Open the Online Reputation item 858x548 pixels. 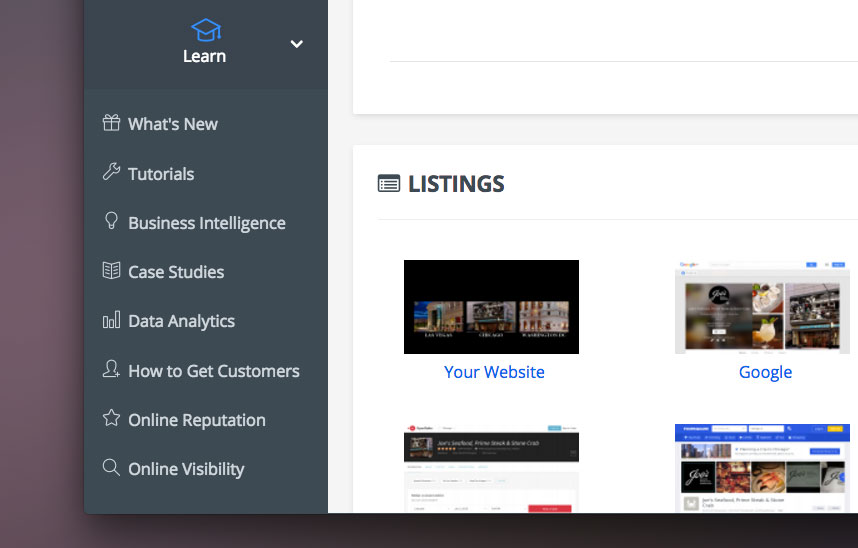click(x=197, y=420)
